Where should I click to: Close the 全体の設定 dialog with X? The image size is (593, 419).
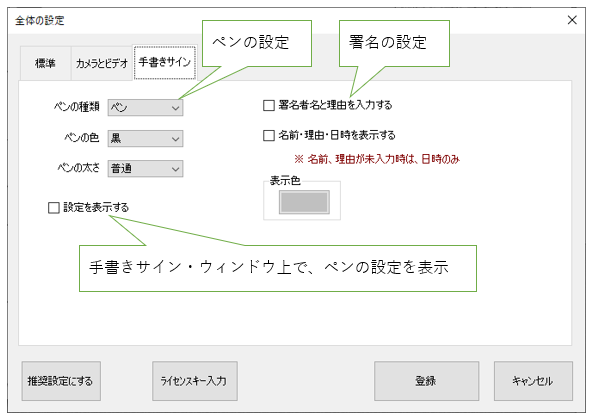[572, 20]
